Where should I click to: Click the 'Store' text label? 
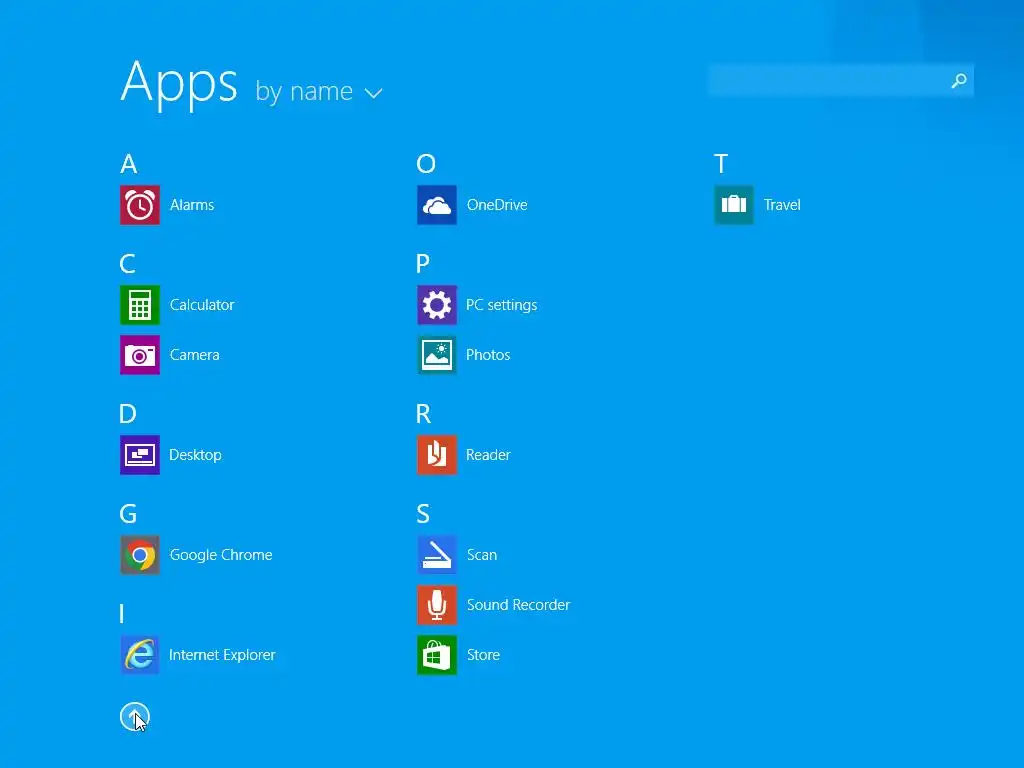[483, 655]
